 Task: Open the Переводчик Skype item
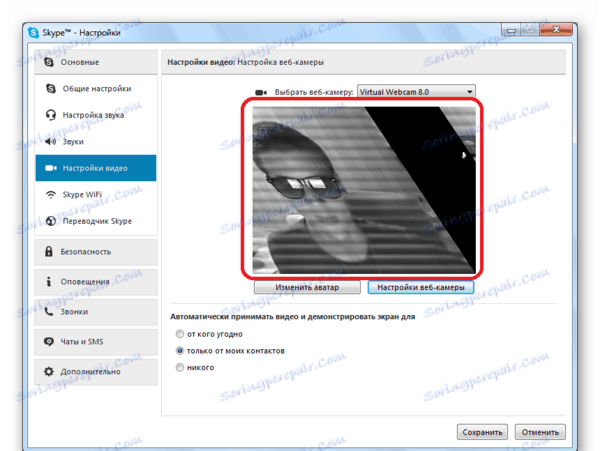(x=96, y=221)
